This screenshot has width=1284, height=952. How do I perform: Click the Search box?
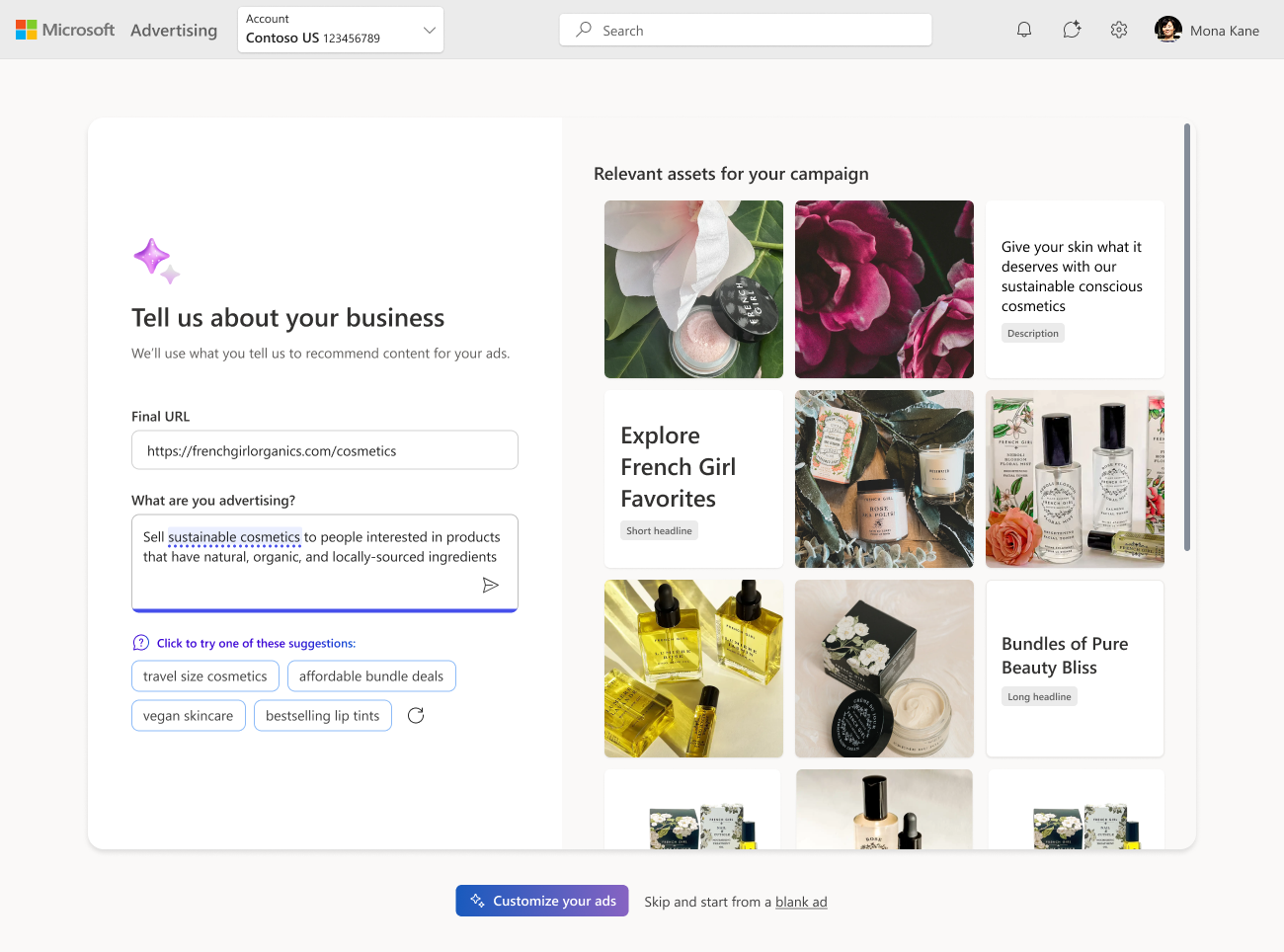click(746, 30)
